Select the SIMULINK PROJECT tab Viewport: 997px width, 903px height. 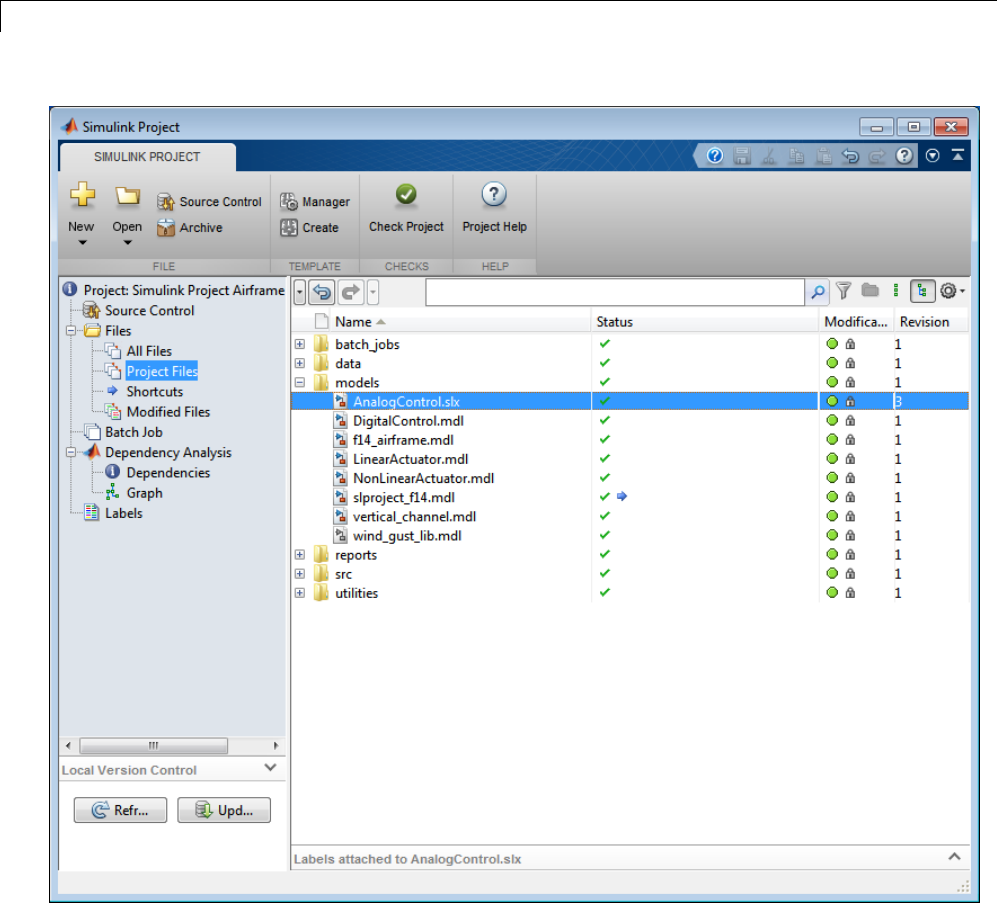[147, 157]
